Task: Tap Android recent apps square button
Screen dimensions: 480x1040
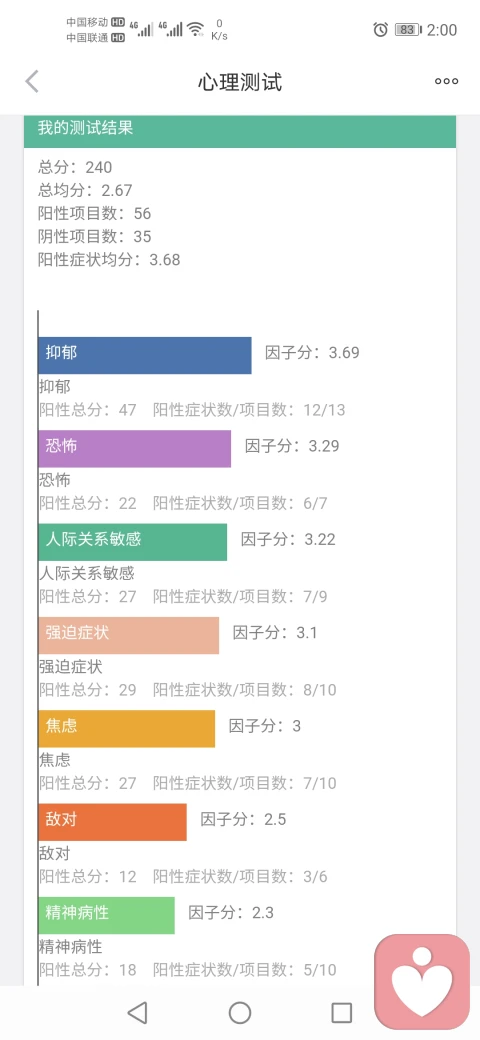Action: point(341,1012)
